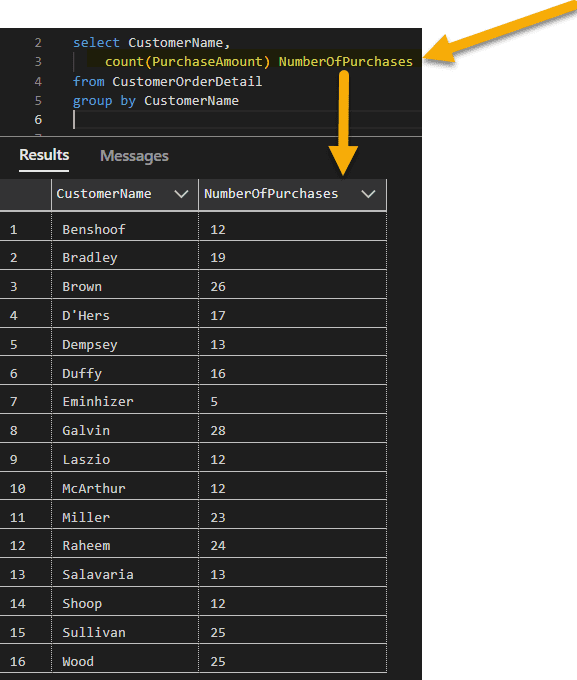
Task: Select the Raheem customer cell
Action: coord(125,545)
